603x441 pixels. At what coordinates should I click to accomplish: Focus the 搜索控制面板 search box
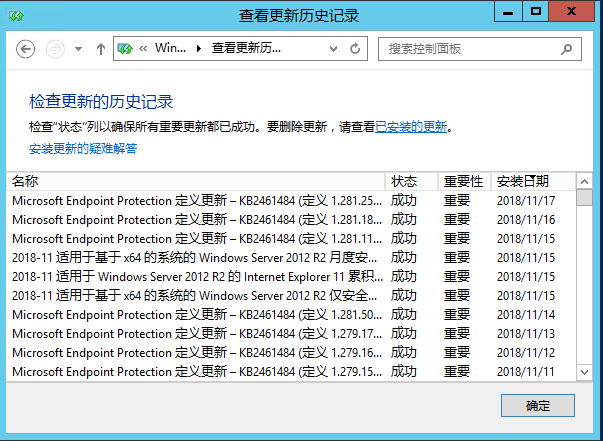tap(480, 49)
